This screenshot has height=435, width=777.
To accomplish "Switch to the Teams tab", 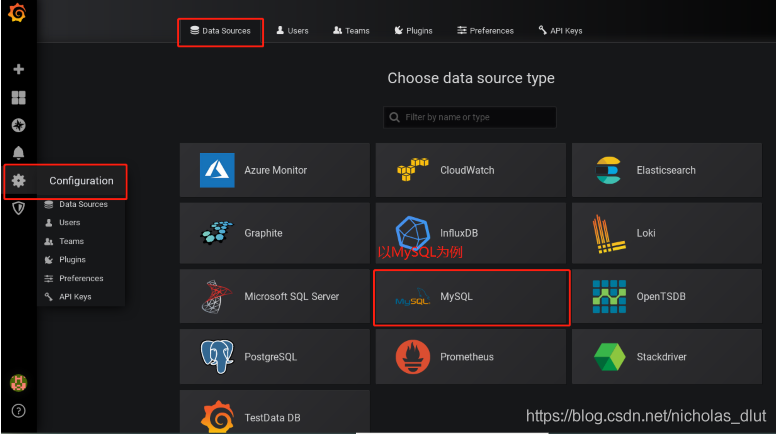I will 351,31.
